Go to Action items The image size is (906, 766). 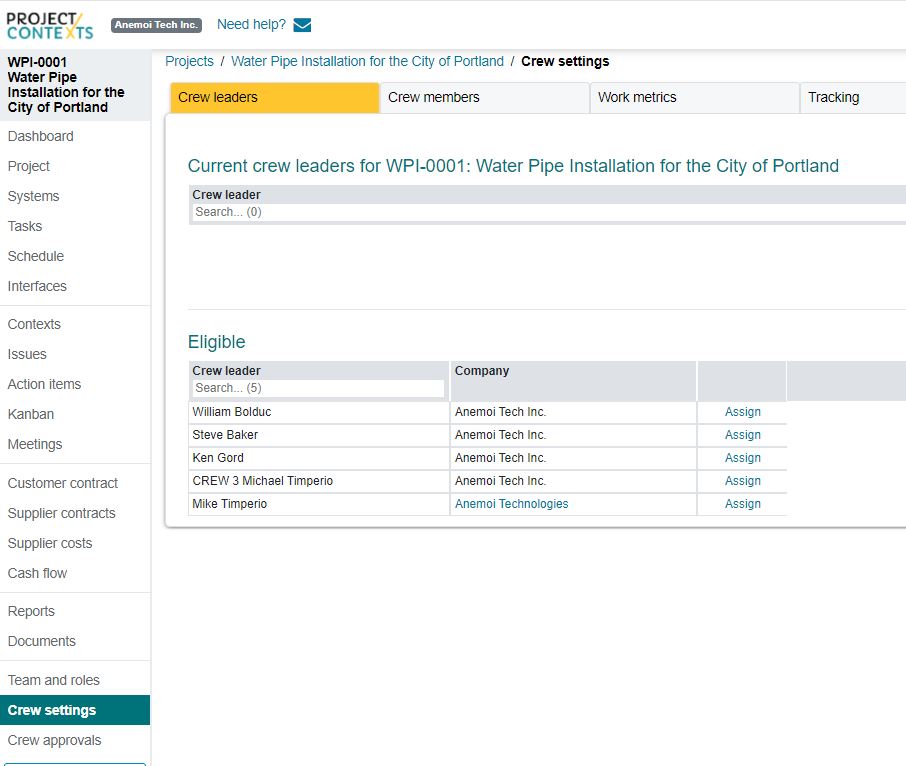[44, 385]
